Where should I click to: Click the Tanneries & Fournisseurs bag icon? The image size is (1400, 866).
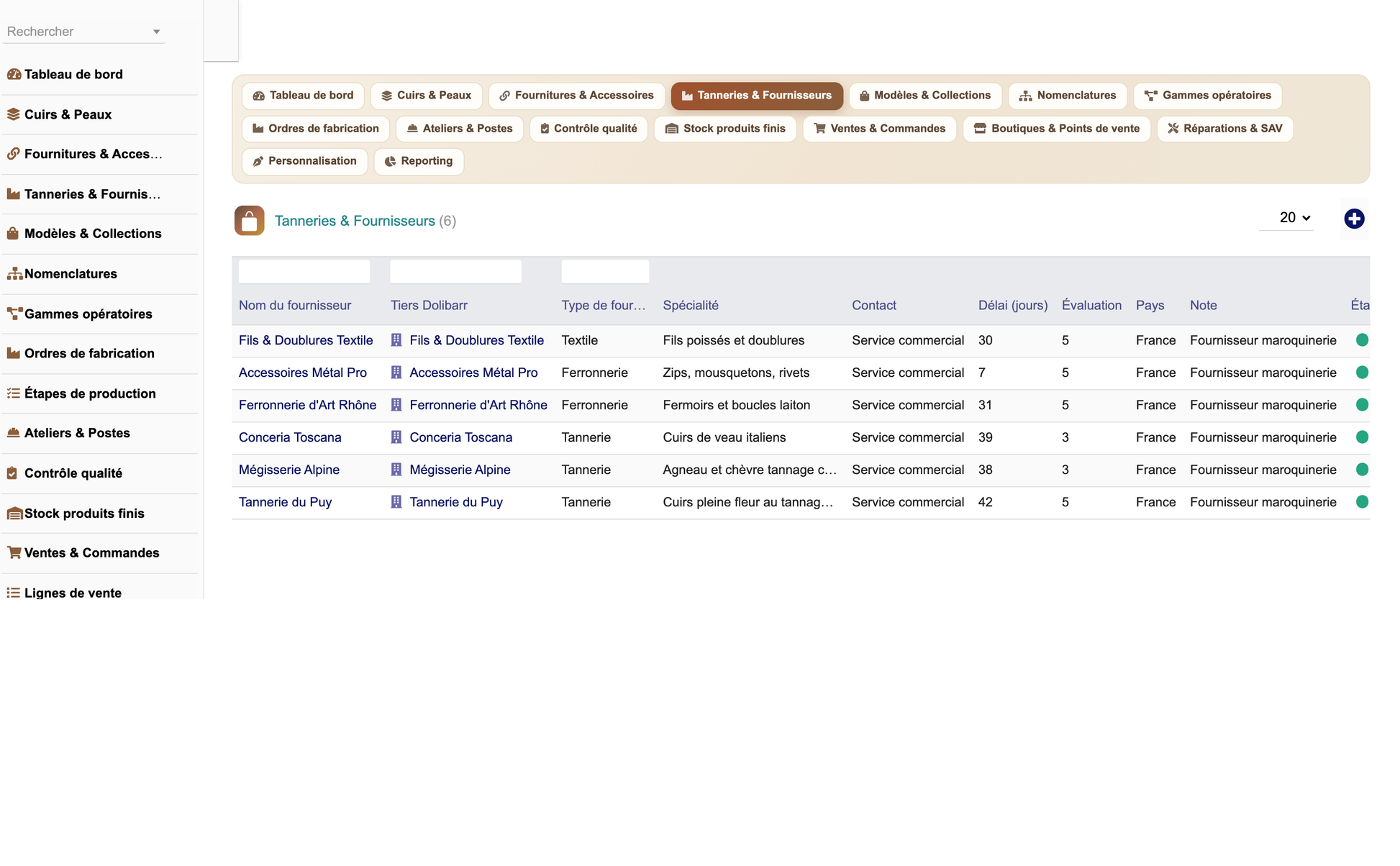click(249, 221)
